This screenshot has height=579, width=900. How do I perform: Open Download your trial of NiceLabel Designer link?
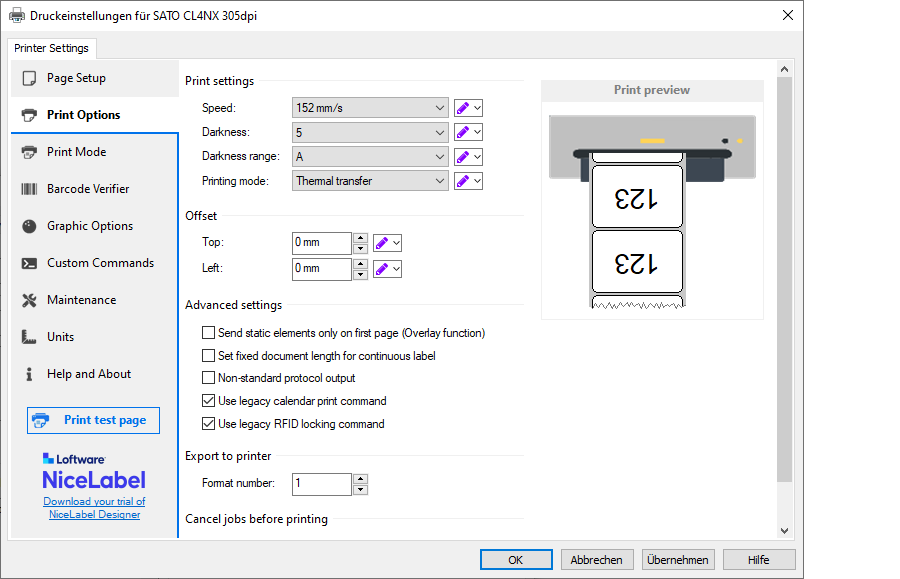94,508
